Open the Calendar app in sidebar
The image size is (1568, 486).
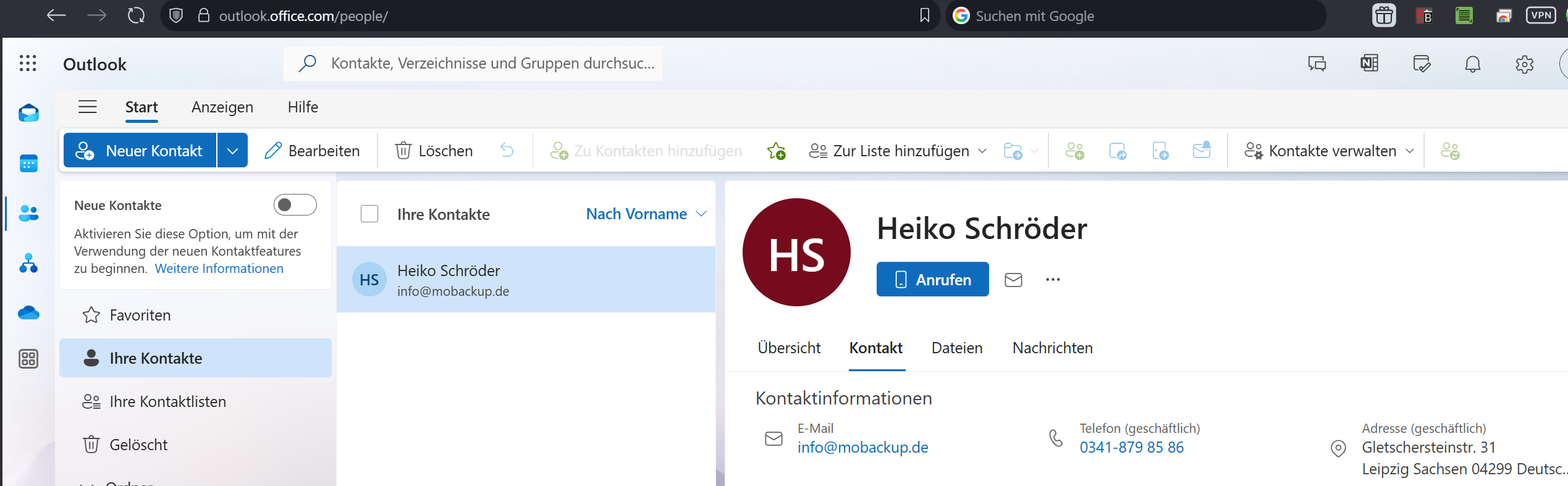28,164
